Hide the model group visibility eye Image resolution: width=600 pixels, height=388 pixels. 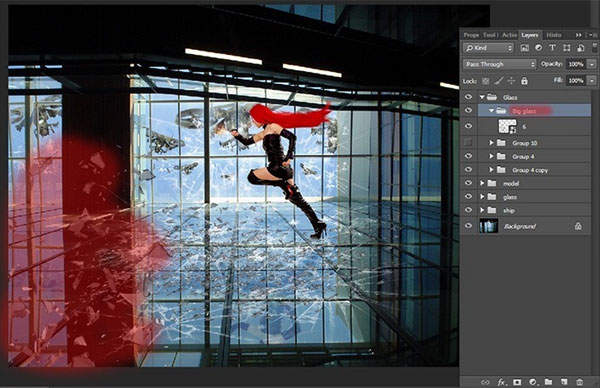pyautogui.click(x=468, y=183)
